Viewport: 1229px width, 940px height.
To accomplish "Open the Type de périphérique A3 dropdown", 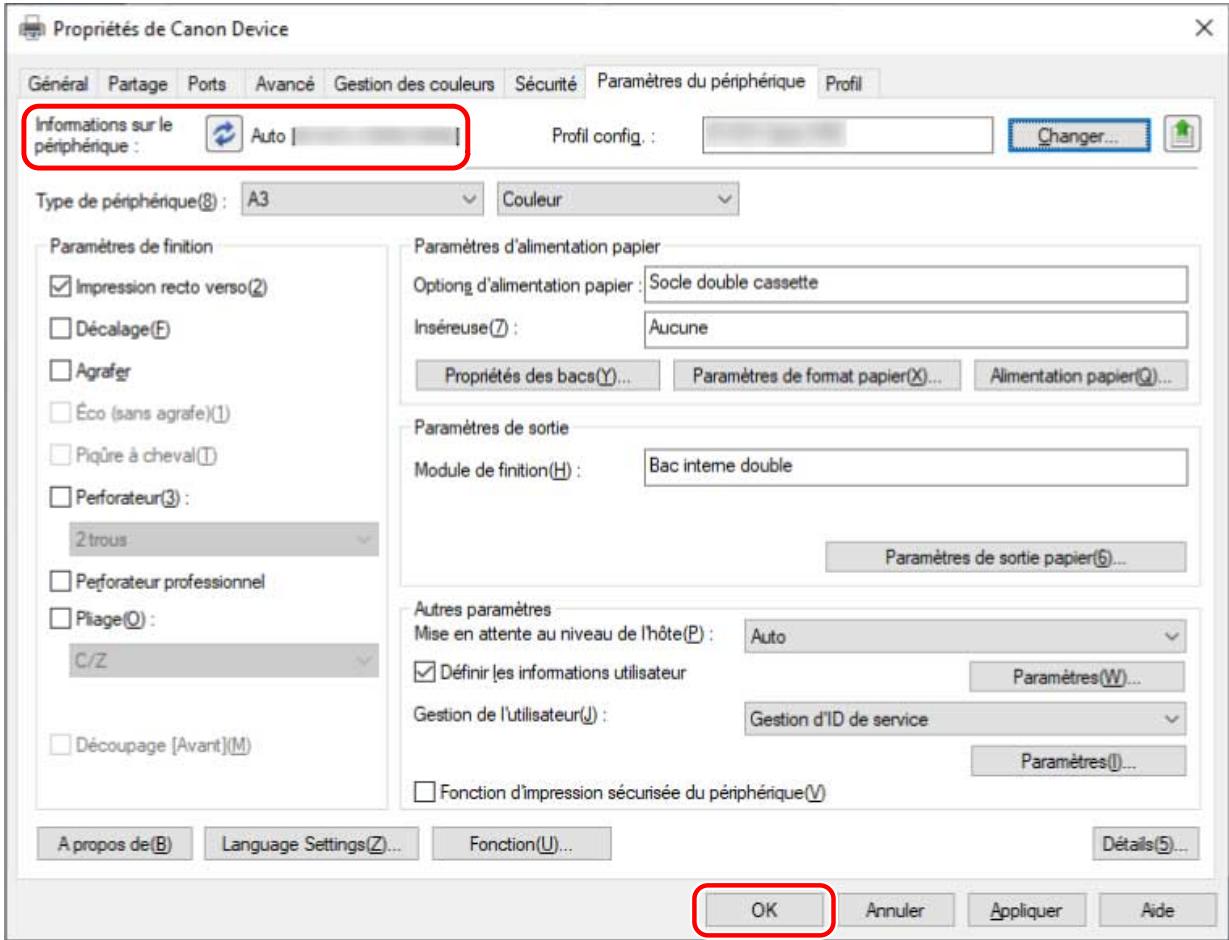I will pyautogui.click(x=363, y=200).
